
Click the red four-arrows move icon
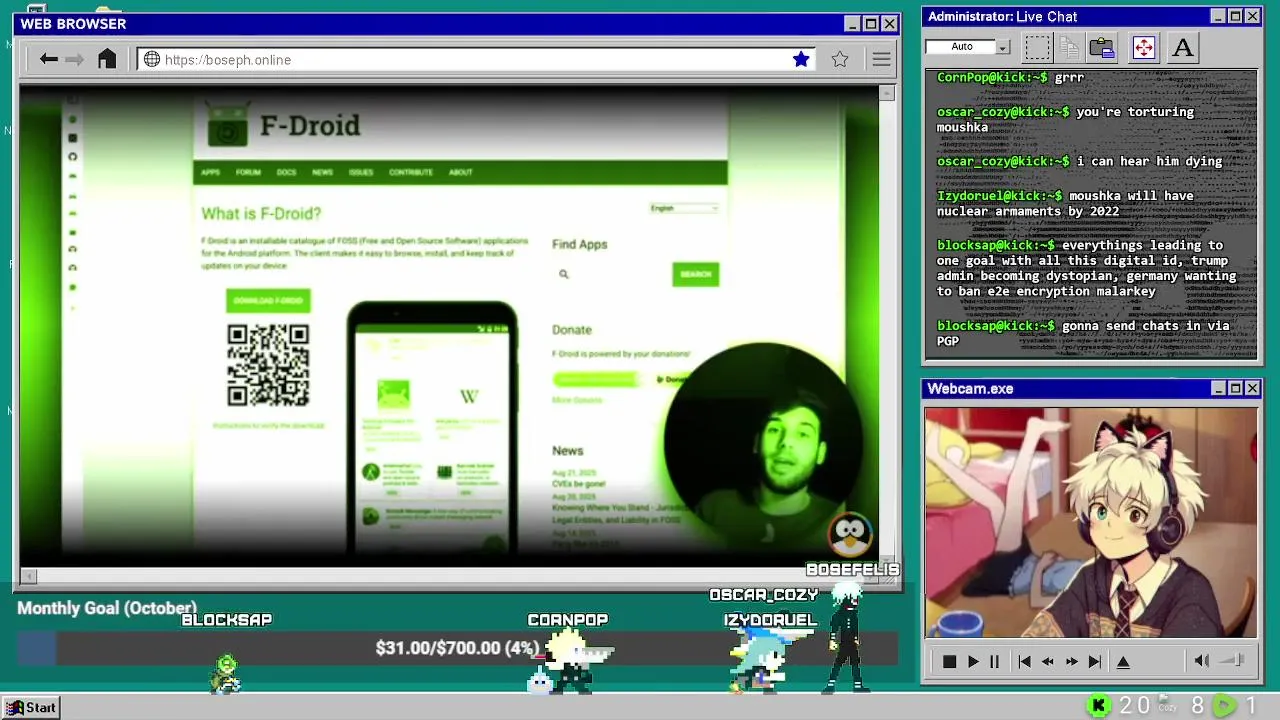point(1144,47)
